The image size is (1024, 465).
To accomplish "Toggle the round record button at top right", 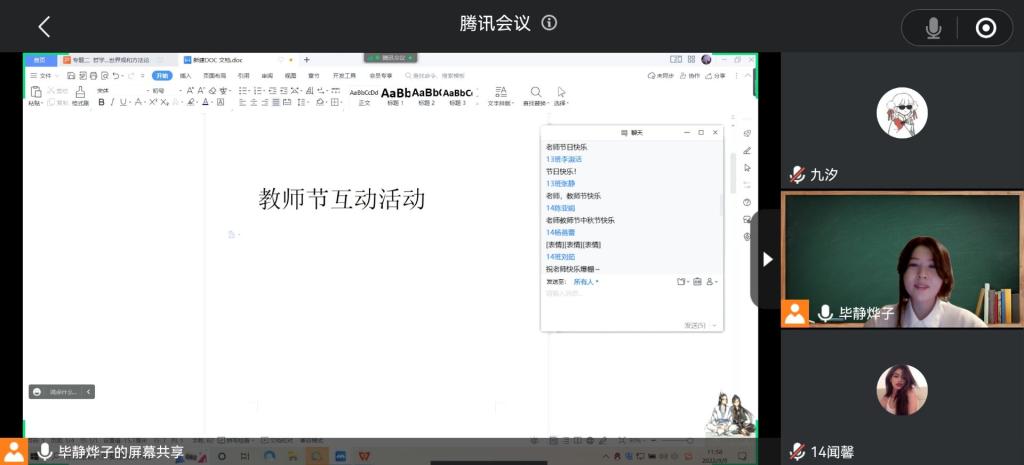I will click(985, 28).
